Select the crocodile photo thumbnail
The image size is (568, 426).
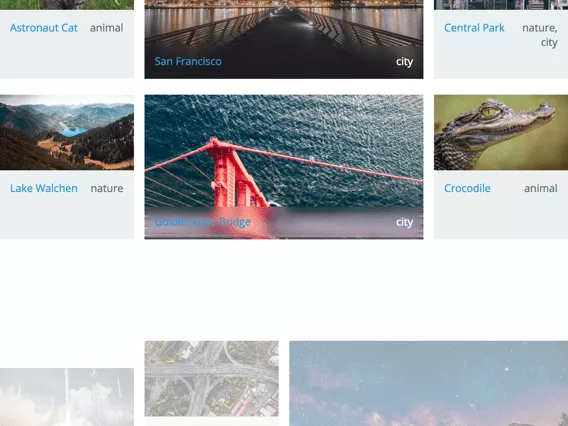point(501,133)
